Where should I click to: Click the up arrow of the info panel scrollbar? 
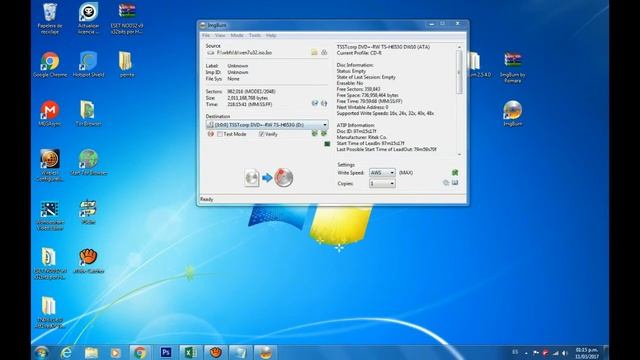coord(459,47)
